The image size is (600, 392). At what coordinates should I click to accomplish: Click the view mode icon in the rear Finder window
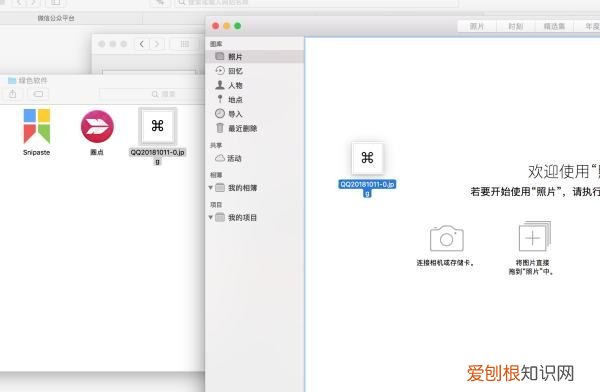coord(184,44)
